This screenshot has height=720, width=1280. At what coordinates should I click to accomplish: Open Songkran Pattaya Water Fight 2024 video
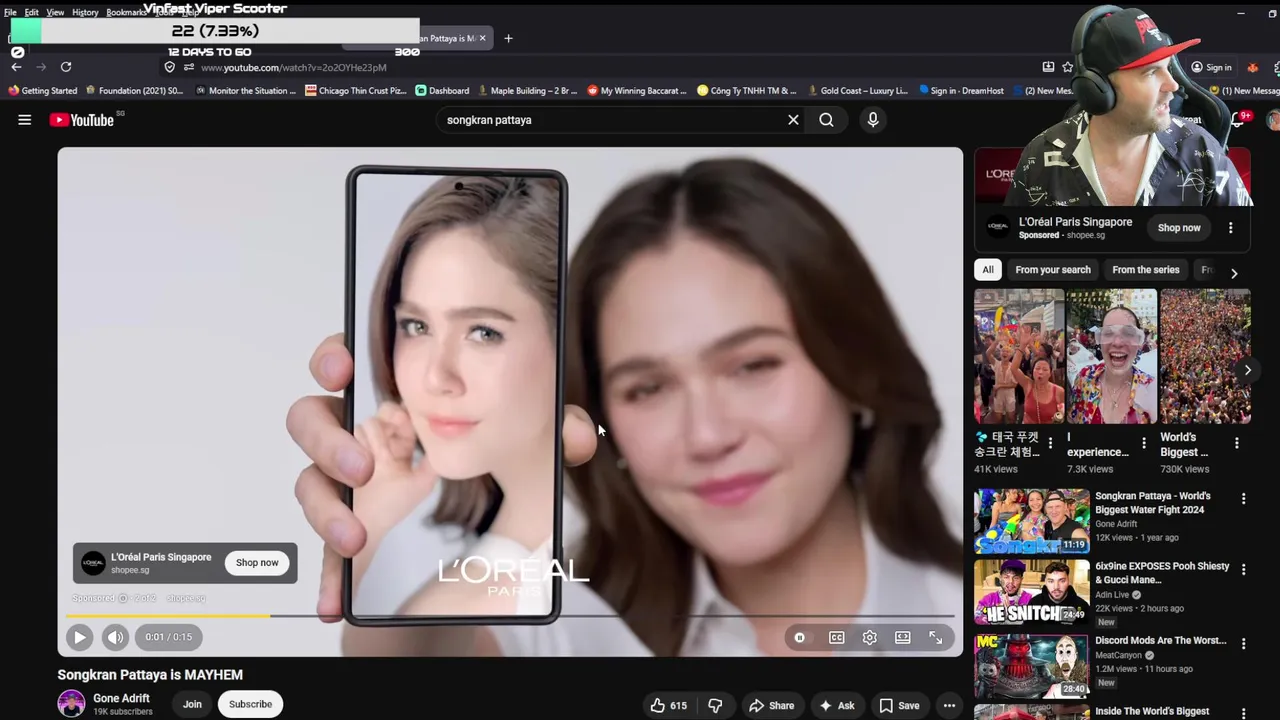[1032, 521]
